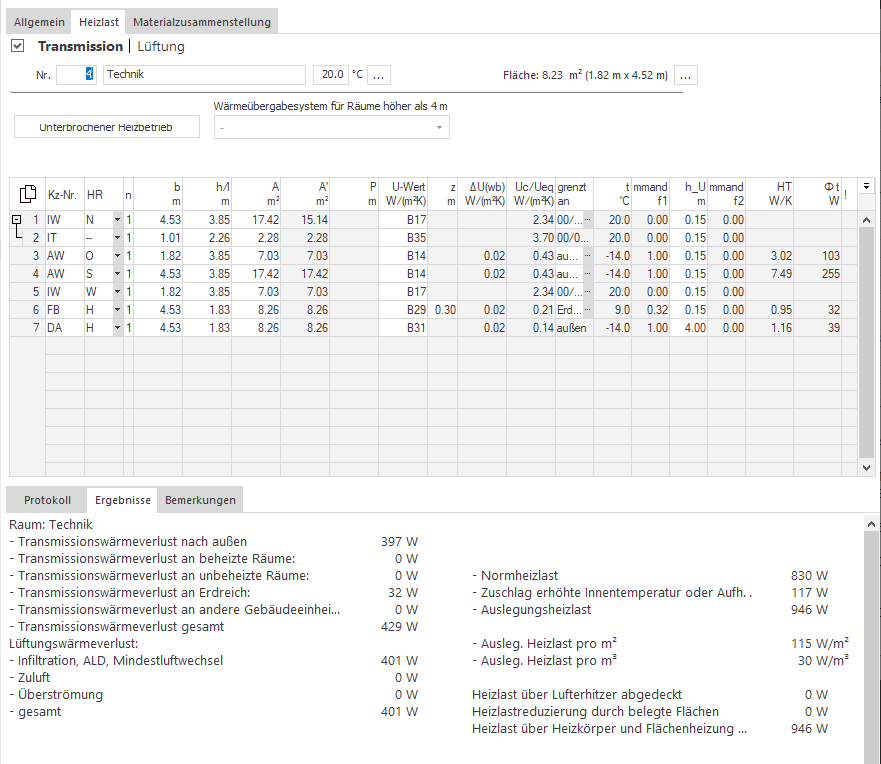Switch to the Allgemein tab
881x764 pixels.
pyautogui.click(x=39, y=22)
